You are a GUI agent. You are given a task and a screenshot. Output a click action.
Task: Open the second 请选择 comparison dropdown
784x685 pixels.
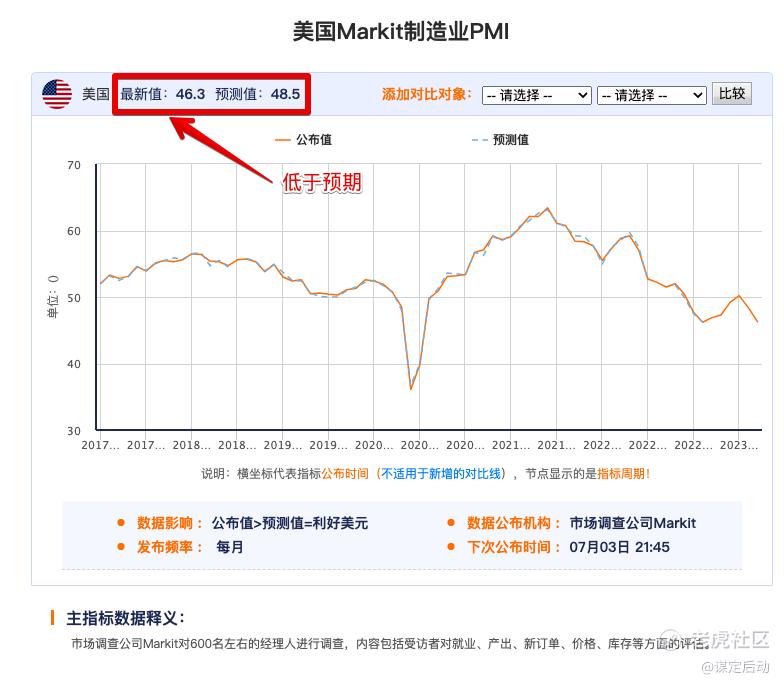coord(652,95)
